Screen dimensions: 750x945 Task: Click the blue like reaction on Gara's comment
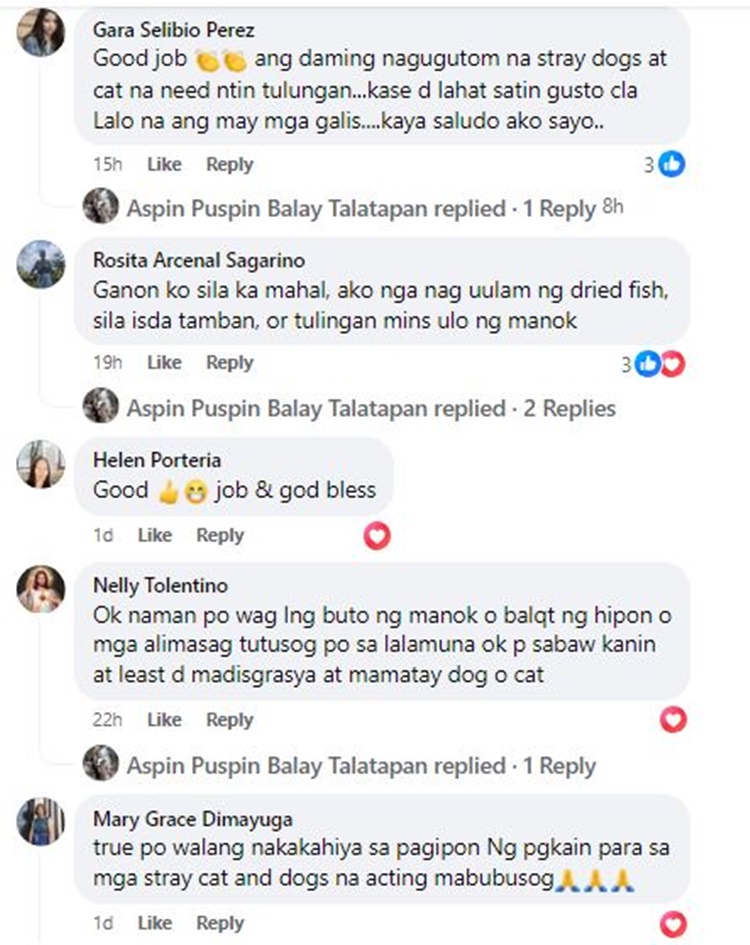pyautogui.click(x=671, y=164)
